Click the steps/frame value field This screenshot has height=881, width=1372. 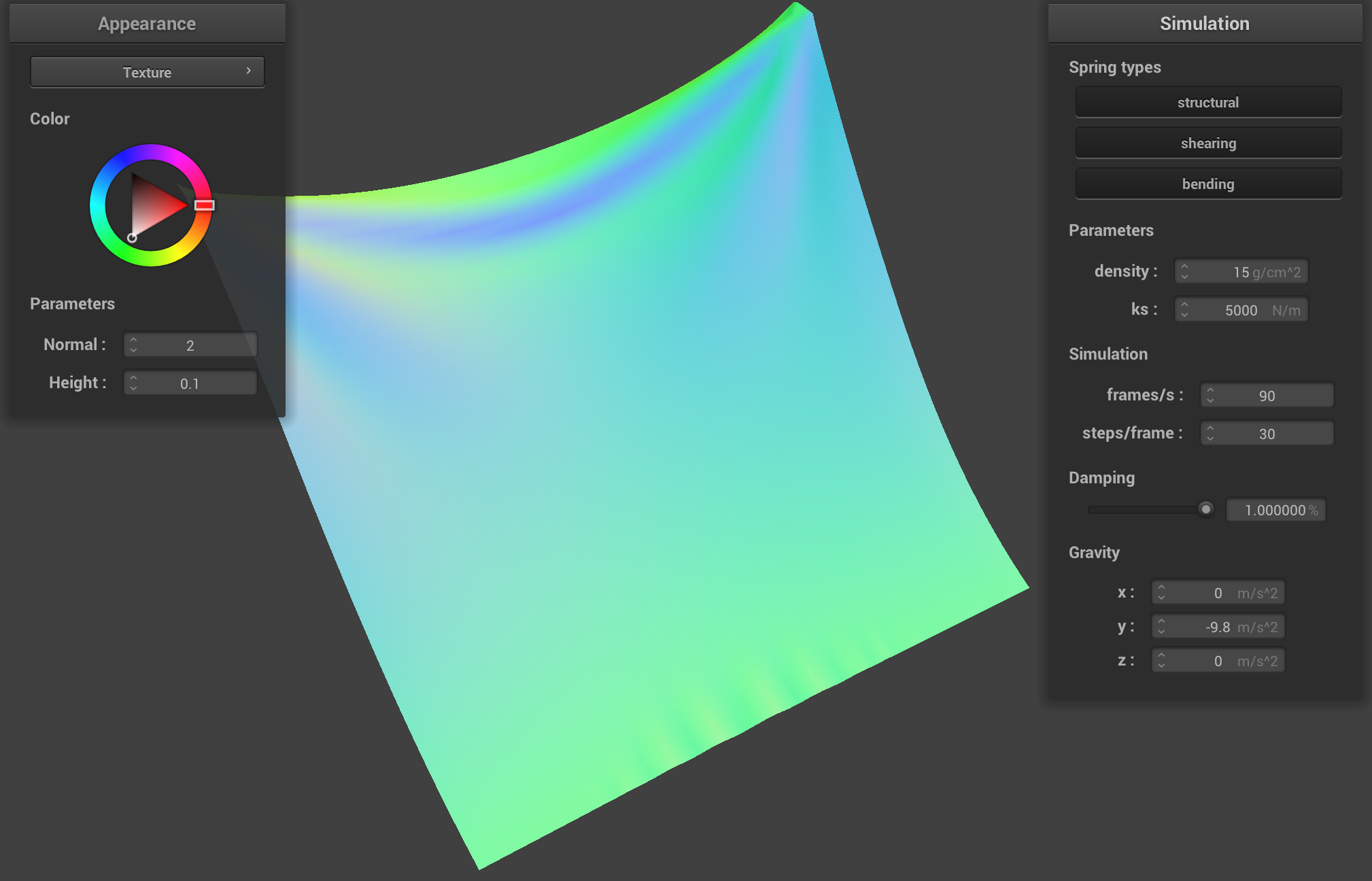pos(1267,434)
